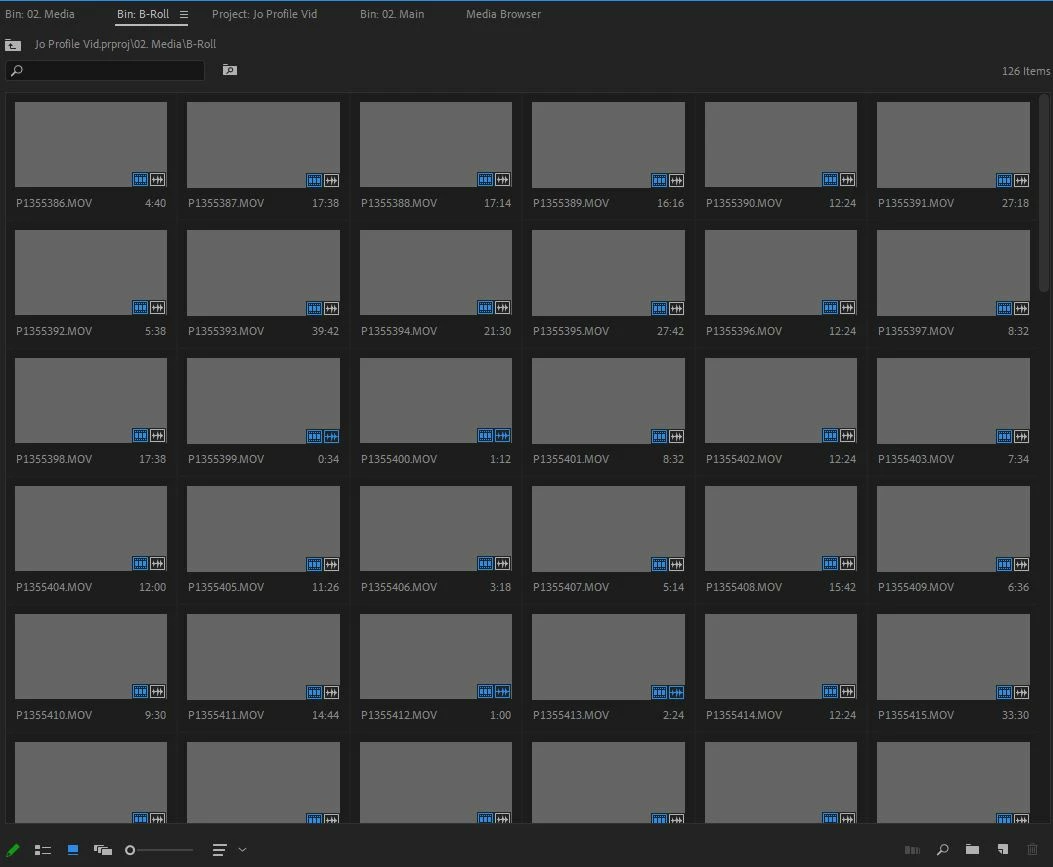The height and width of the screenshot is (867, 1053).
Task: Click the 27:42 duration of P1355395.MOV
Action: click(x=670, y=331)
